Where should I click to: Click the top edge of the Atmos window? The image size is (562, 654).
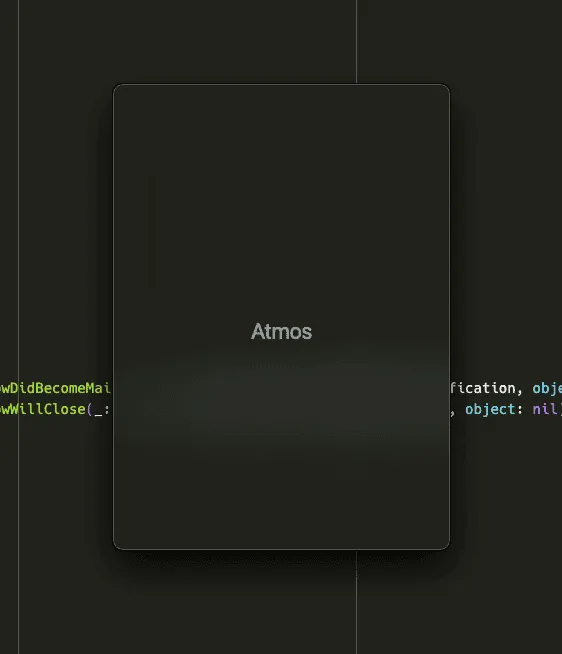pos(281,85)
